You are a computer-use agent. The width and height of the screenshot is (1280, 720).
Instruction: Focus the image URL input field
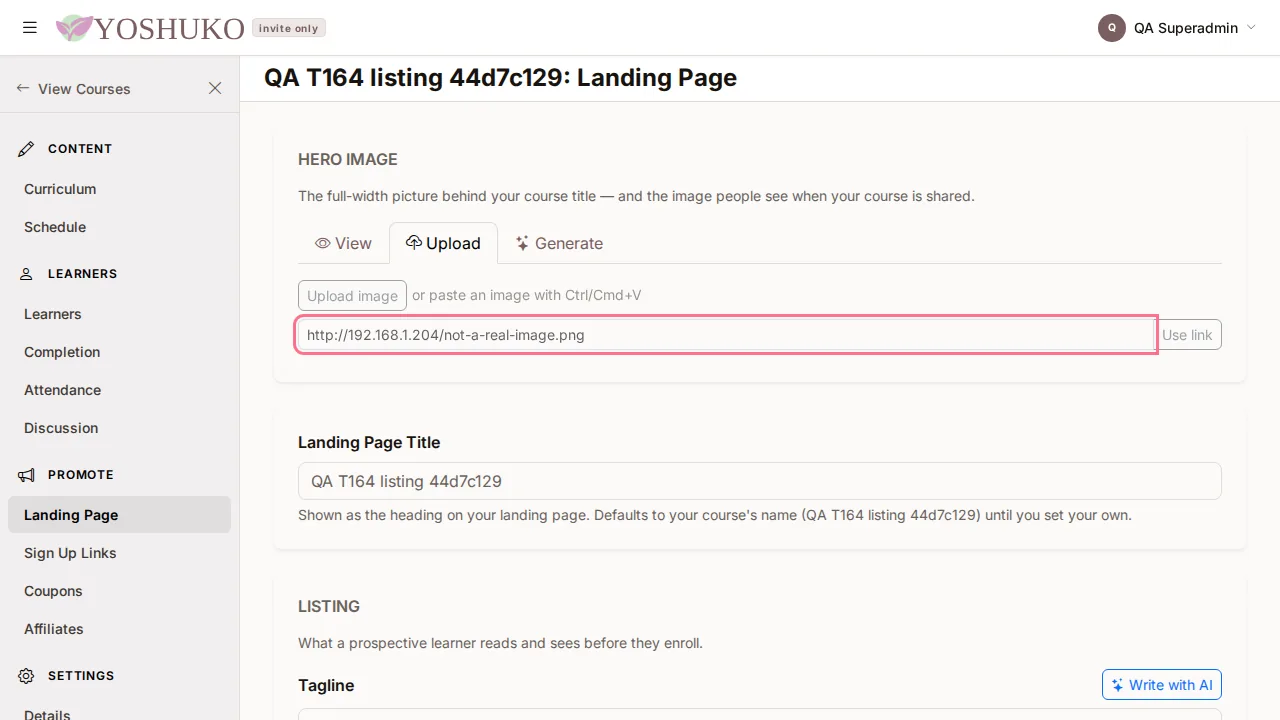pos(726,335)
